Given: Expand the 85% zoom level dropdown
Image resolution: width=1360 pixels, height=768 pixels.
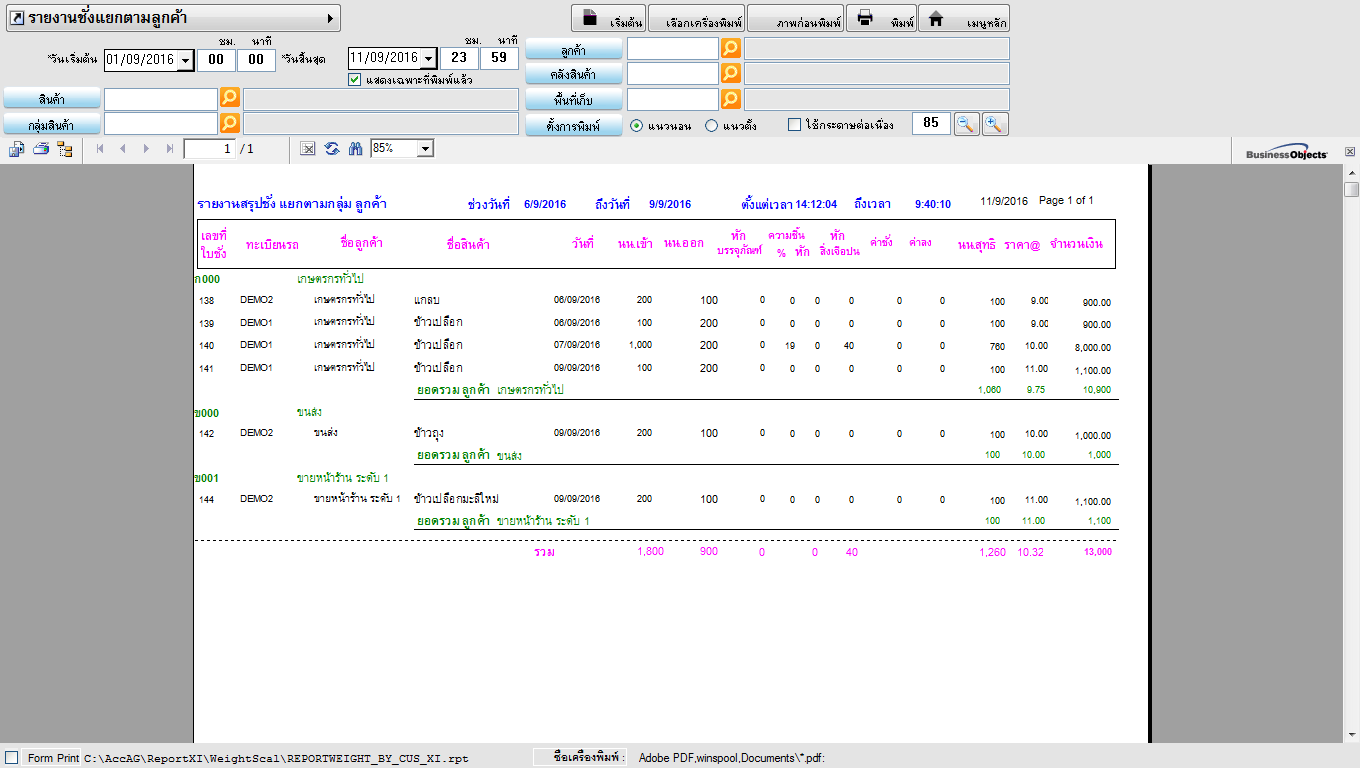Looking at the screenshot, I should (x=425, y=148).
